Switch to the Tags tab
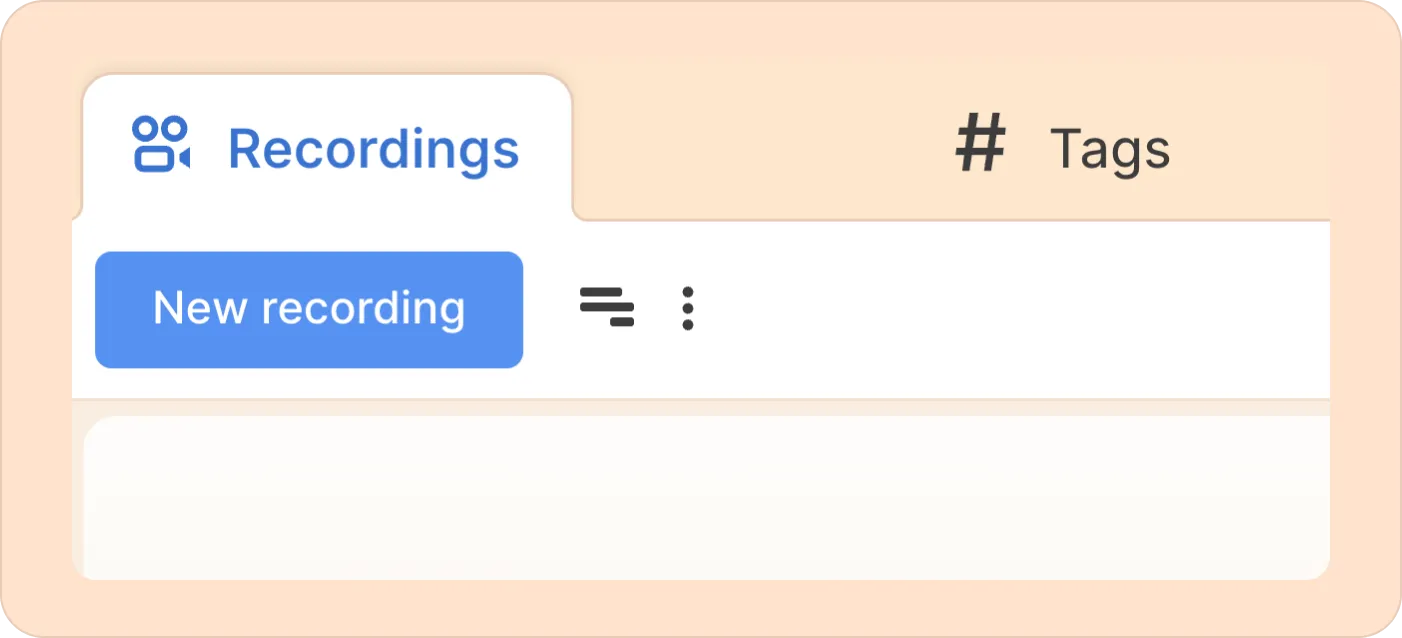1402x638 pixels. coord(1062,147)
